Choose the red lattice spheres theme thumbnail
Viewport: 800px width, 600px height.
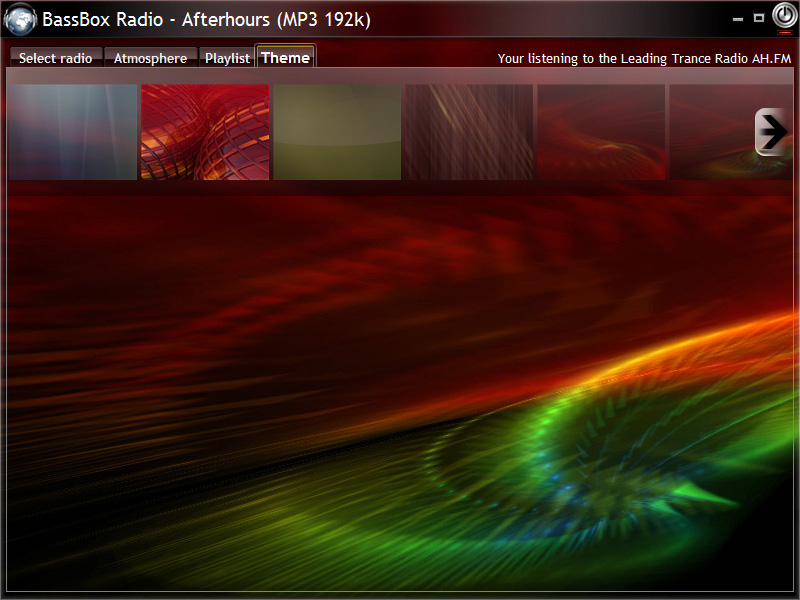(205, 132)
